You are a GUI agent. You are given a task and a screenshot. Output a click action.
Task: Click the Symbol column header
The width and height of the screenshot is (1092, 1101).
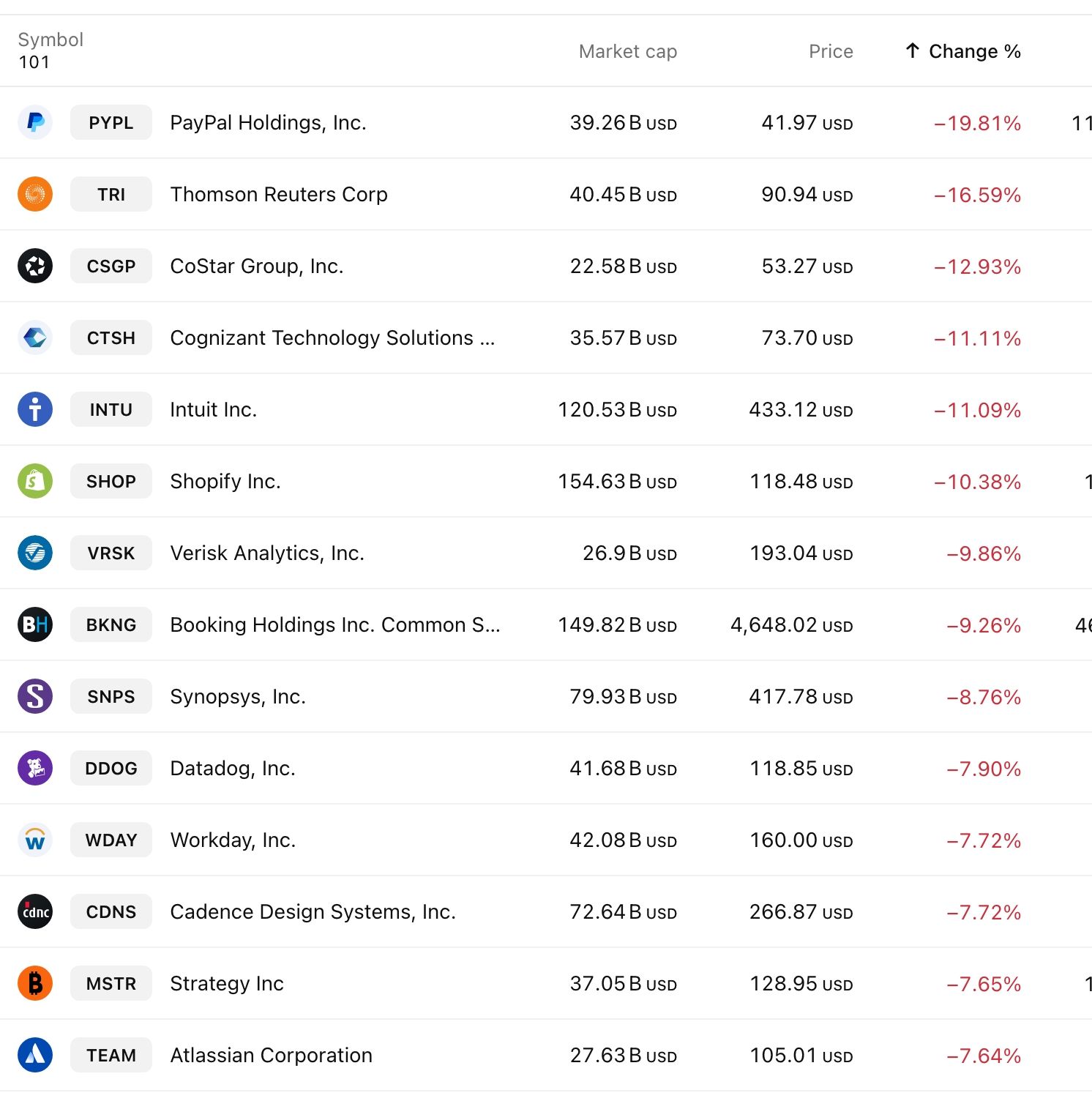(x=50, y=40)
